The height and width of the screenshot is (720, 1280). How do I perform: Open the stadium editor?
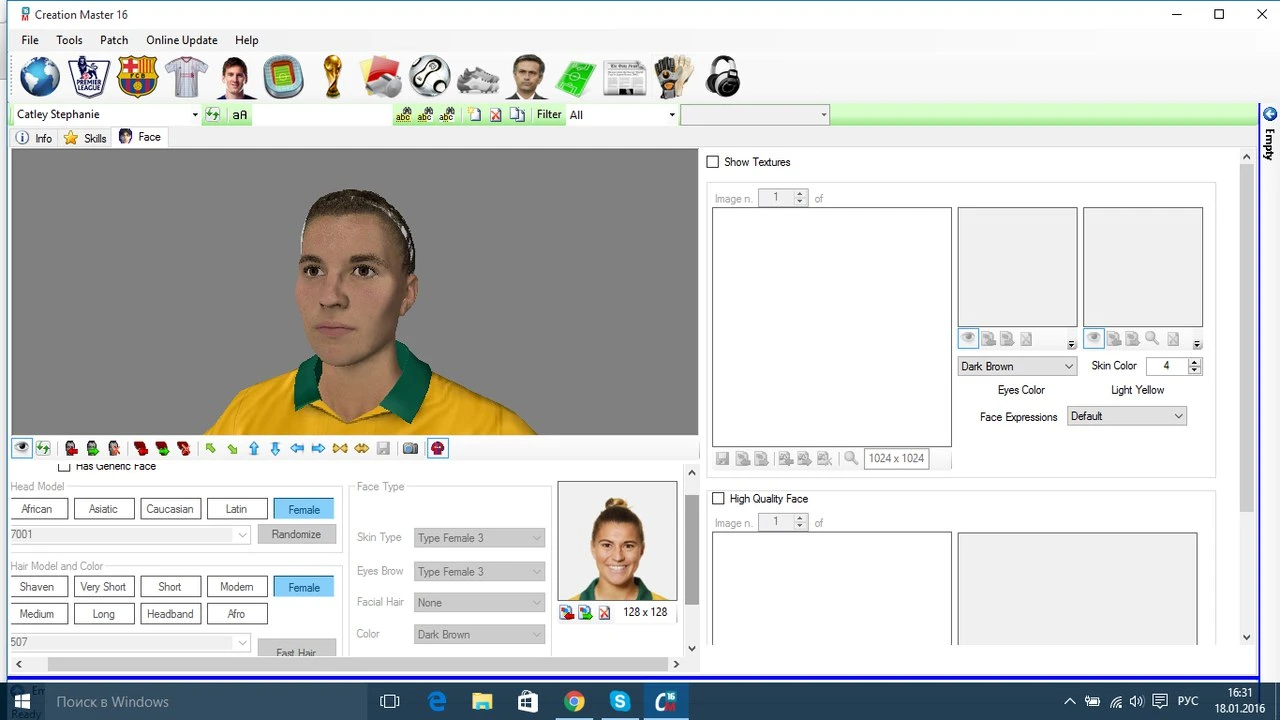coord(283,76)
